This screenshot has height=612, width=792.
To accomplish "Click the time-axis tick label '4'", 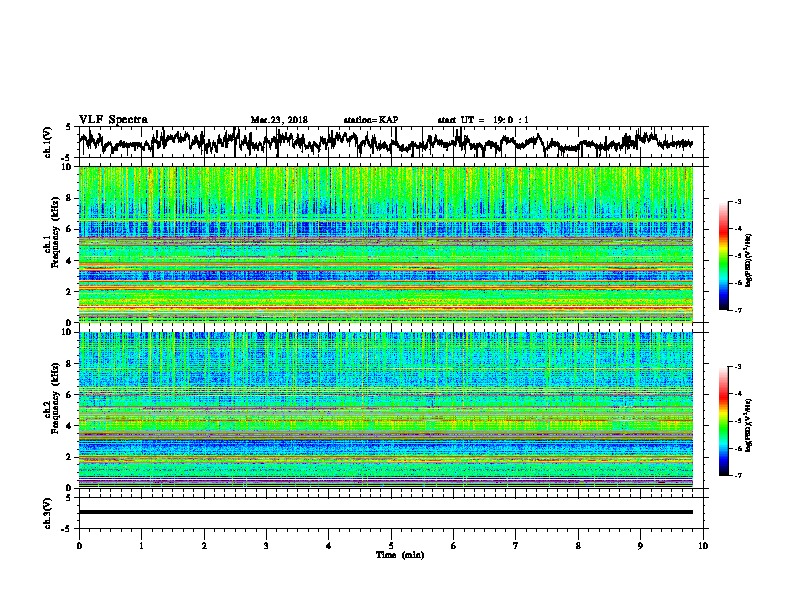I will point(329,546).
